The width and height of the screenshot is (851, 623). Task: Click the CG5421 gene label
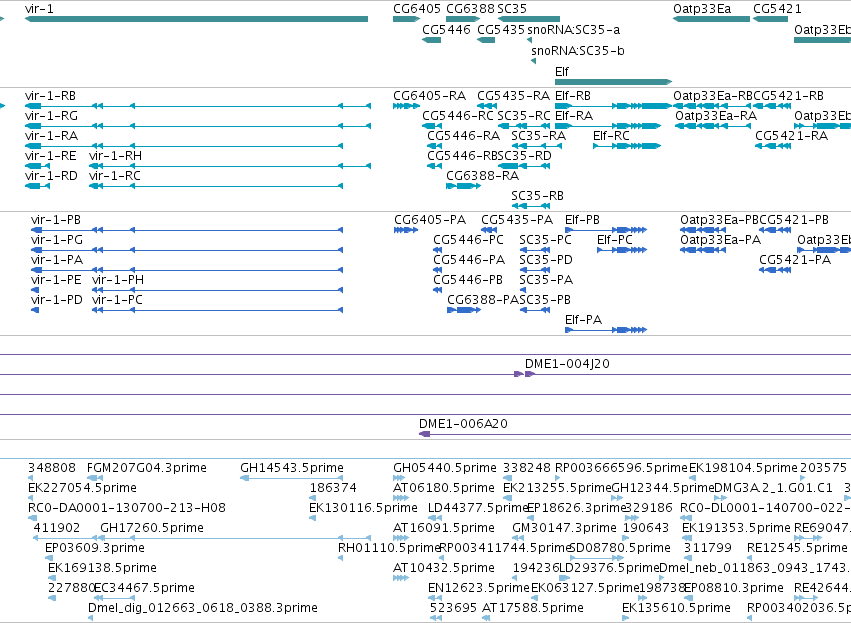coord(777,9)
